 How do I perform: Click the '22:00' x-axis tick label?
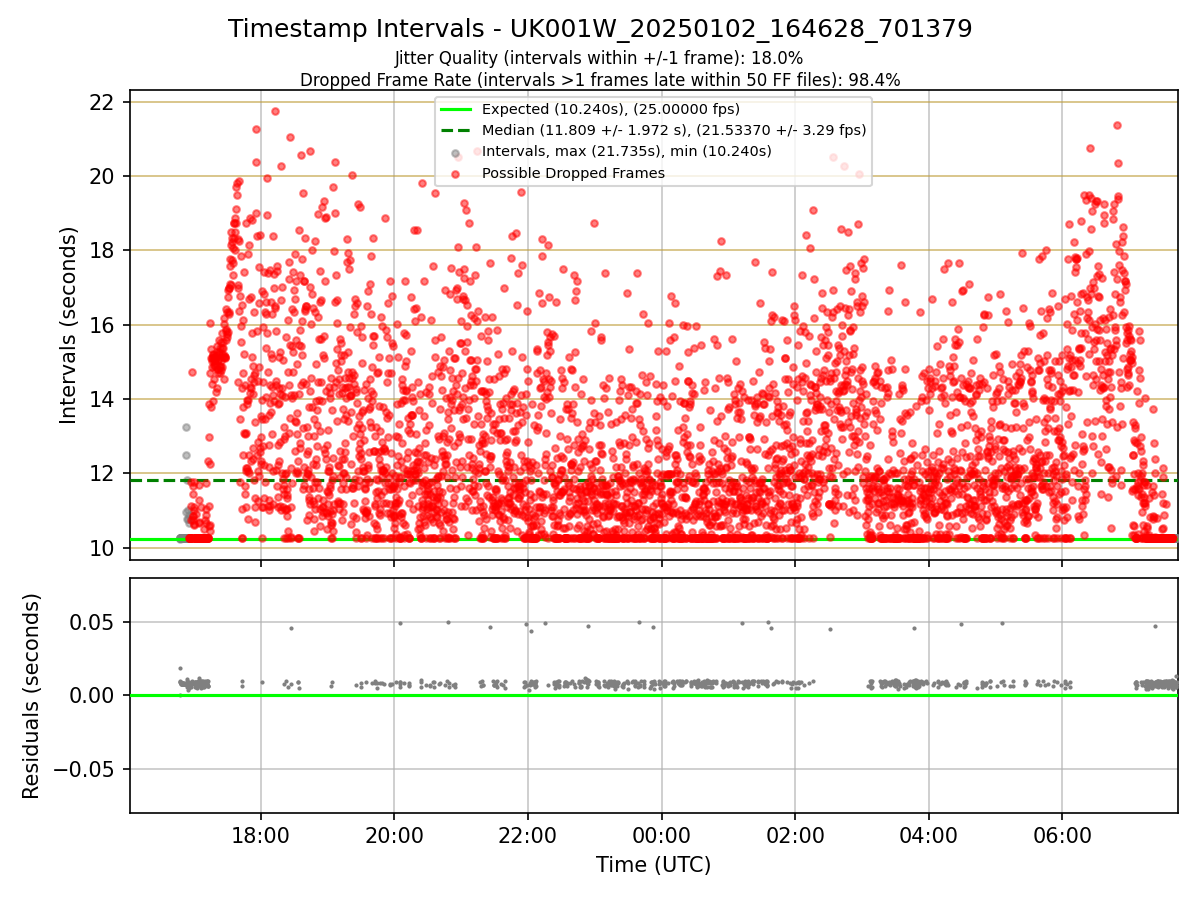[528, 835]
